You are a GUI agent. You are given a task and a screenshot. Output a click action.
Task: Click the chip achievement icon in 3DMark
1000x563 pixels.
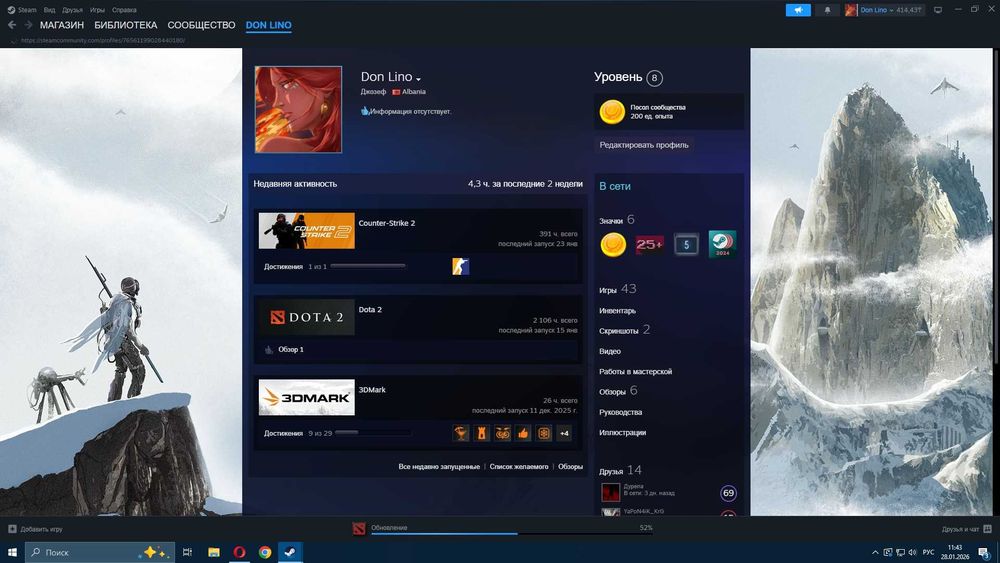[543, 433]
